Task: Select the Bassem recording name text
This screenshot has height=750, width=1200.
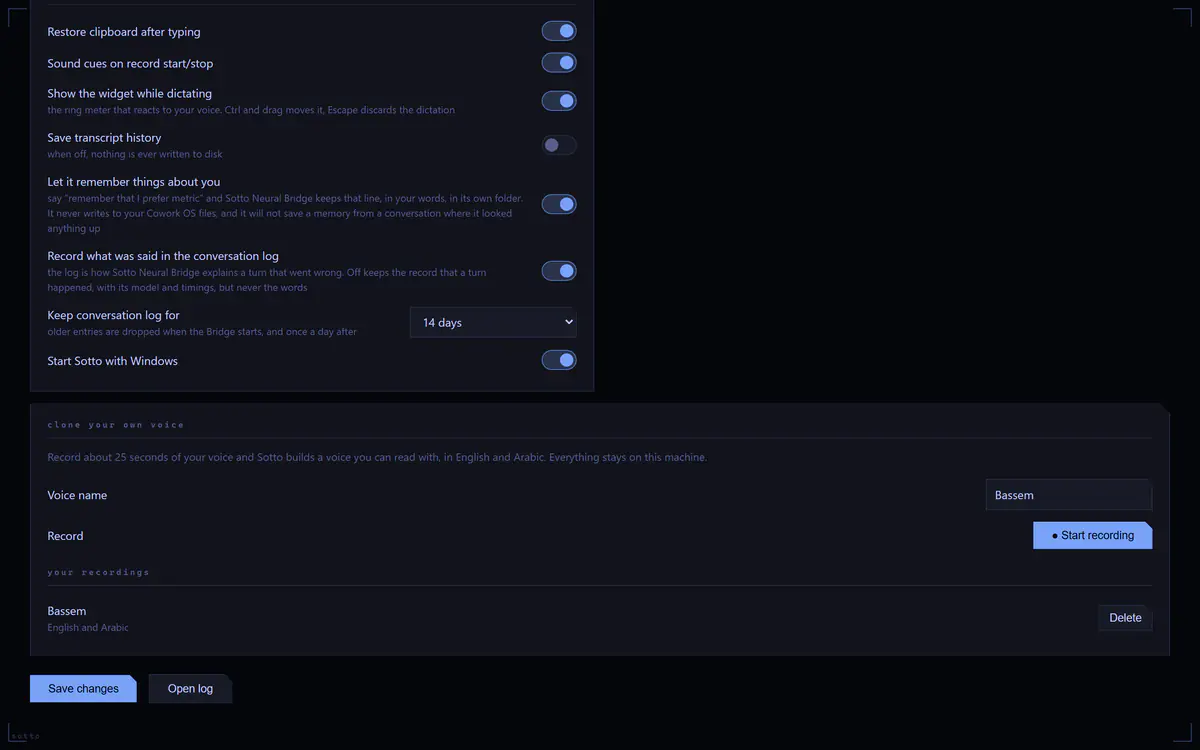Action: click(x=67, y=611)
